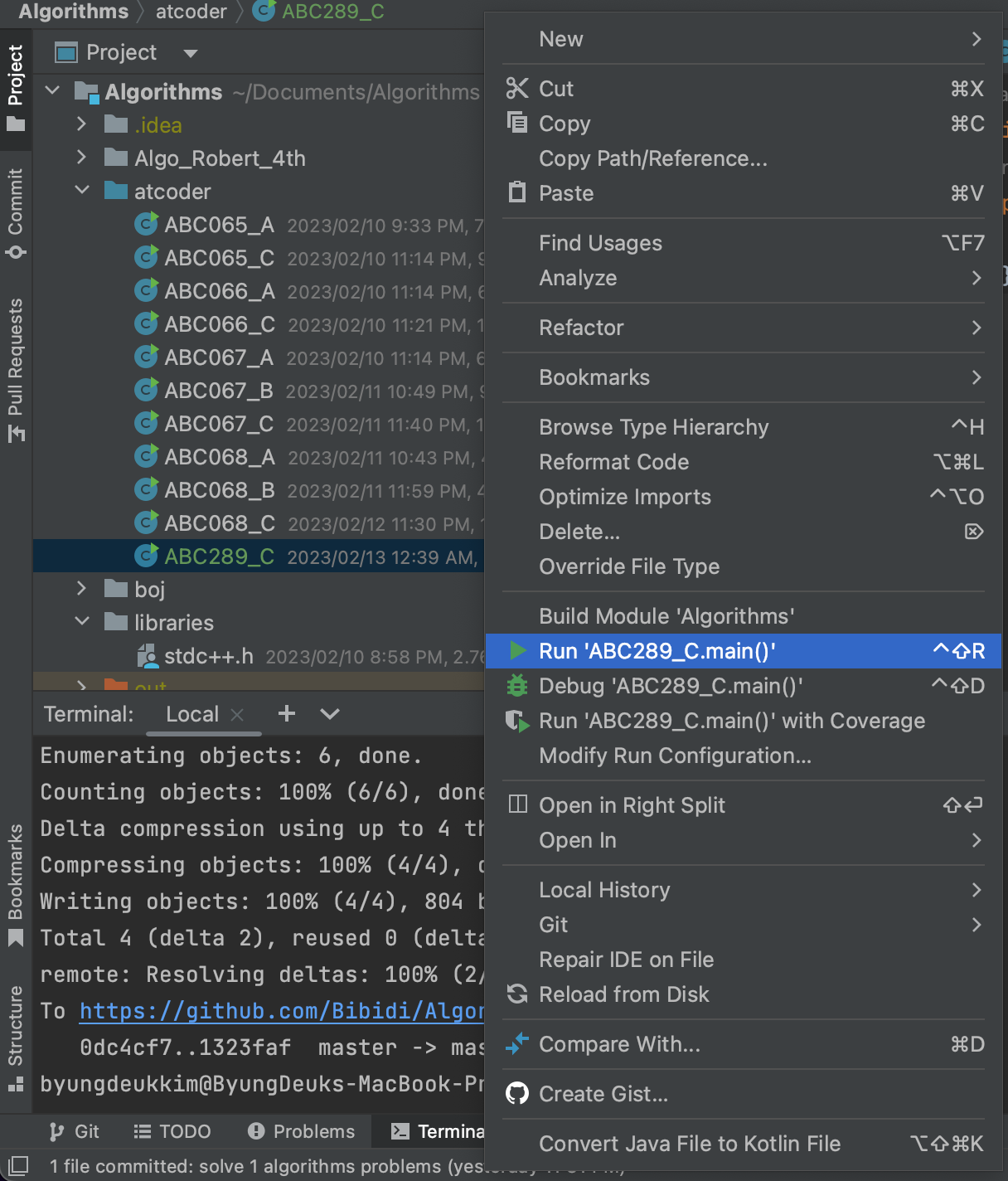Open the Problems tool window tab
Image resolution: width=1008 pixels, height=1181 pixels.
[x=302, y=1131]
